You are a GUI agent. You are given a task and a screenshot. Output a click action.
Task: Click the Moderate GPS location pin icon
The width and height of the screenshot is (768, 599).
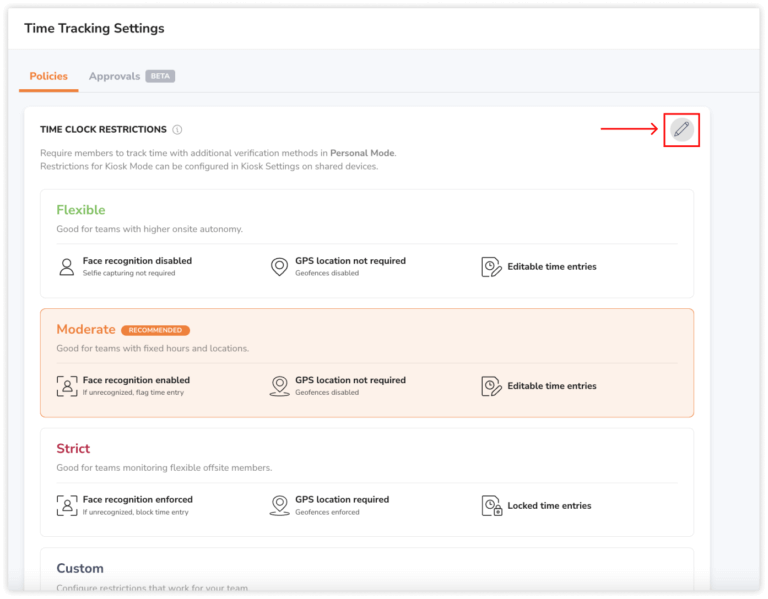(279, 386)
